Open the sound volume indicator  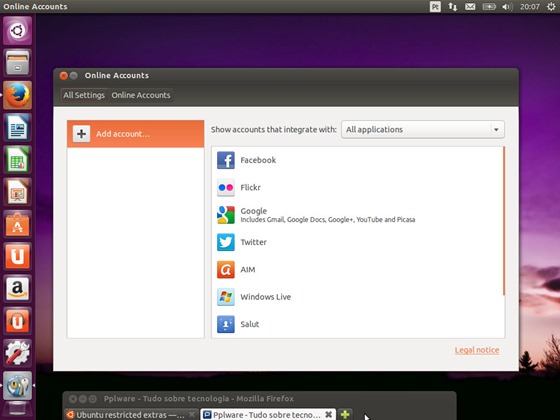(507, 7)
